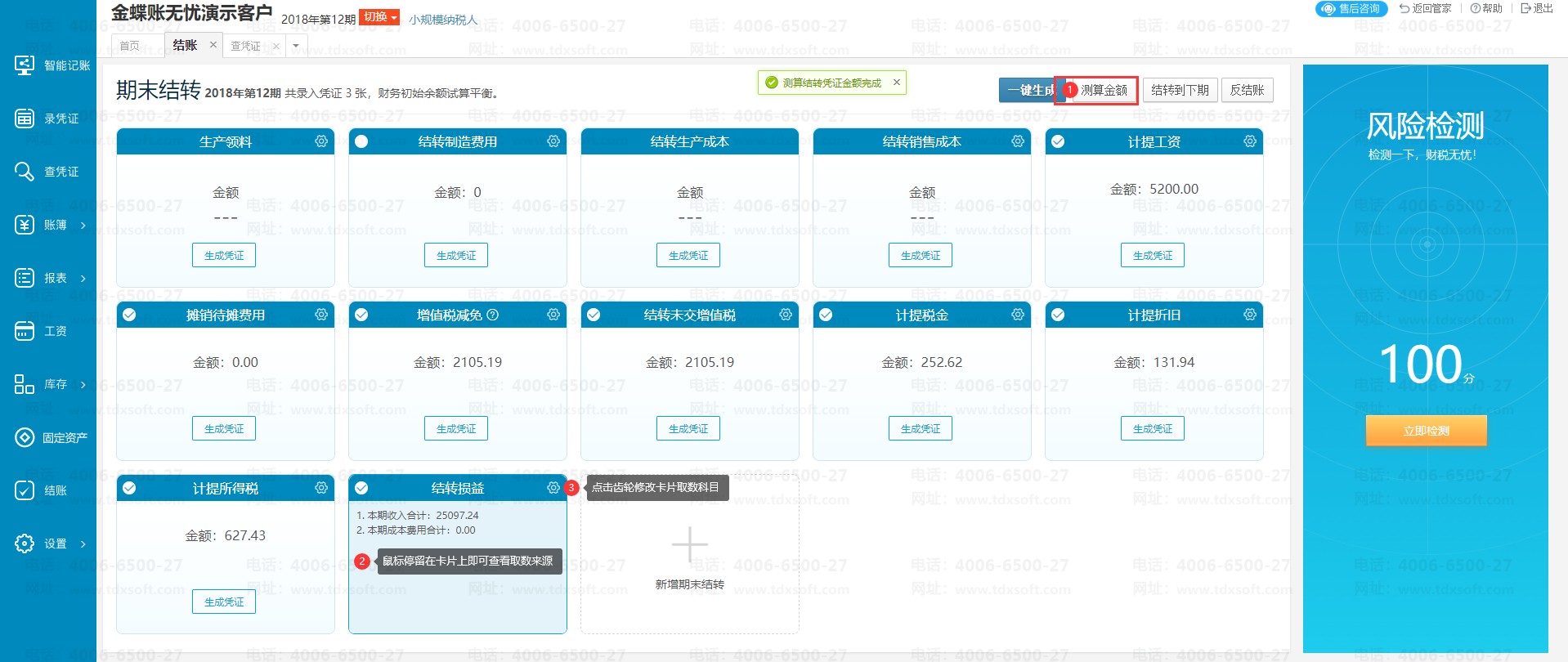Uncheck the 计提所得税 card checkbox
Image resolution: width=1568 pixels, height=662 pixels.
click(129, 488)
